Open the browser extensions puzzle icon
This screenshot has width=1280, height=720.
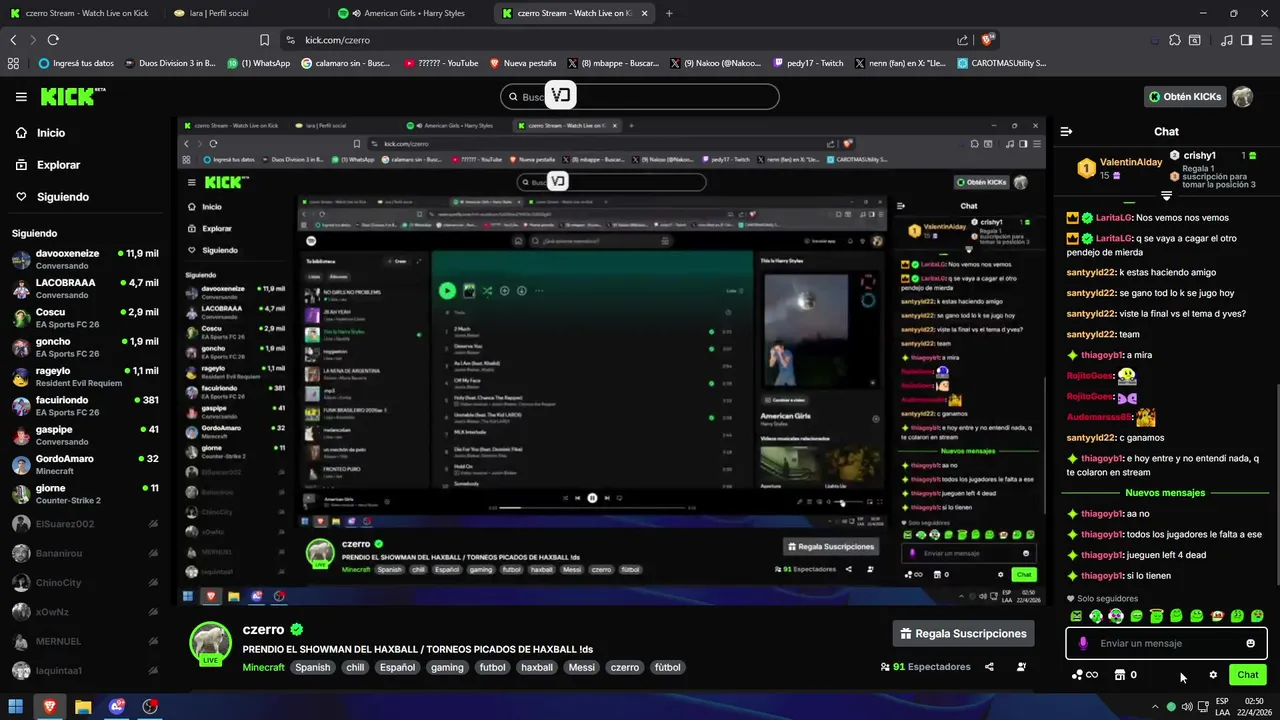tap(1175, 40)
